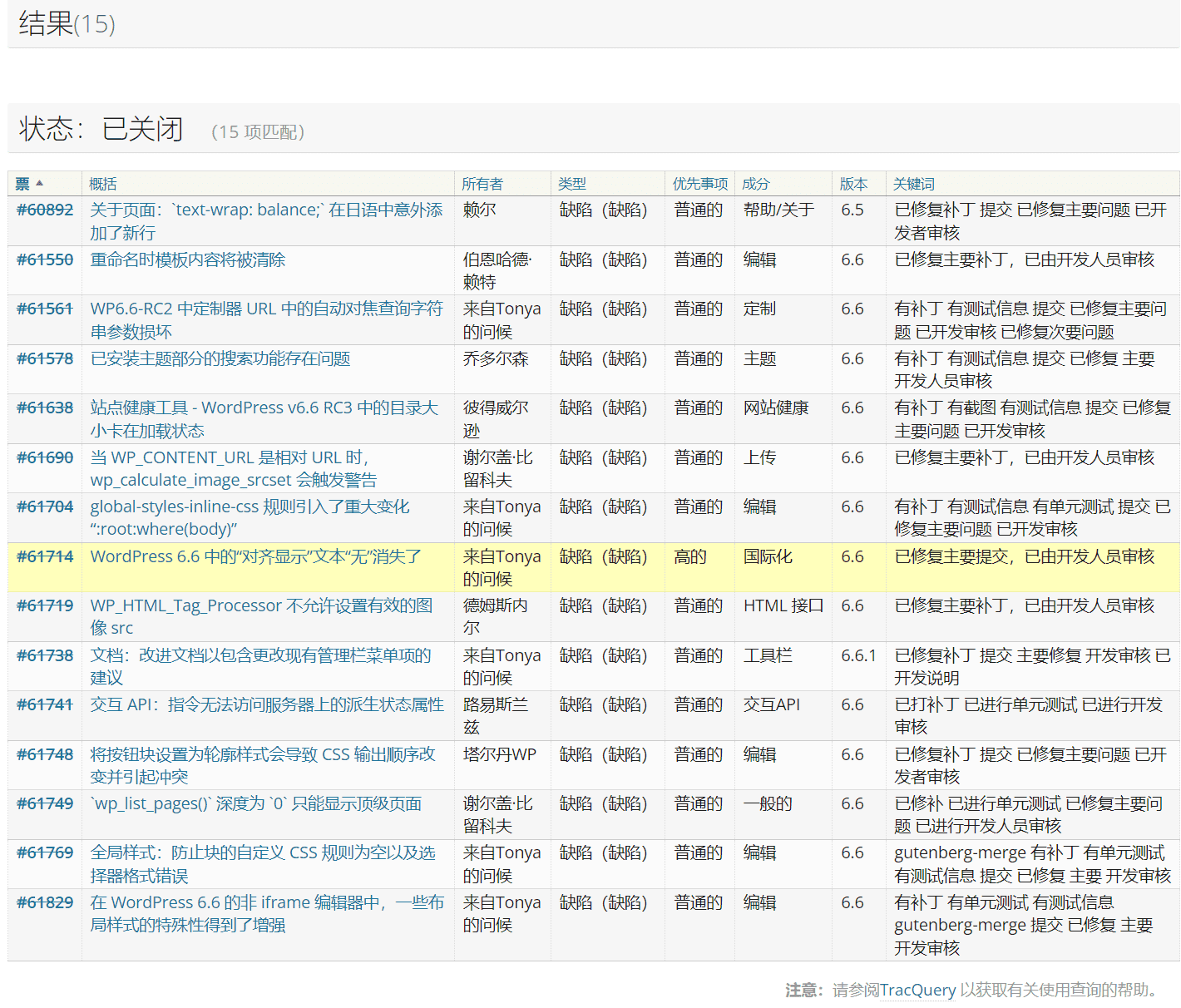The height and width of the screenshot is (1008, 1181).
Task: Open ticket #61704
Action: pyautogui.click(x=45, y=506)
